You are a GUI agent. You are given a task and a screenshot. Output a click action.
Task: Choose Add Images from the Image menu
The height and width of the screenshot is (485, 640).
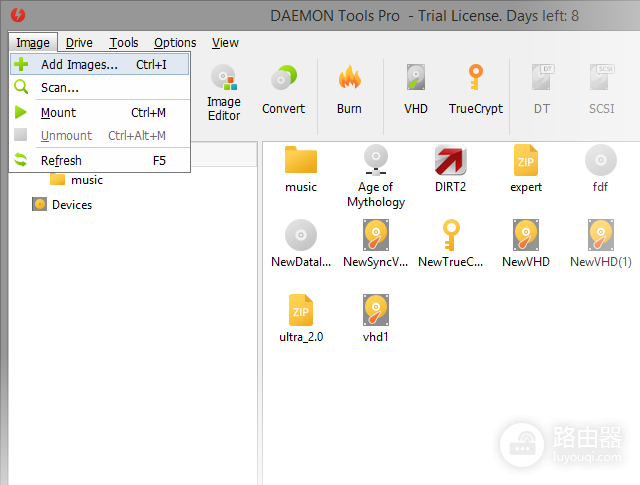click(100, 64)
